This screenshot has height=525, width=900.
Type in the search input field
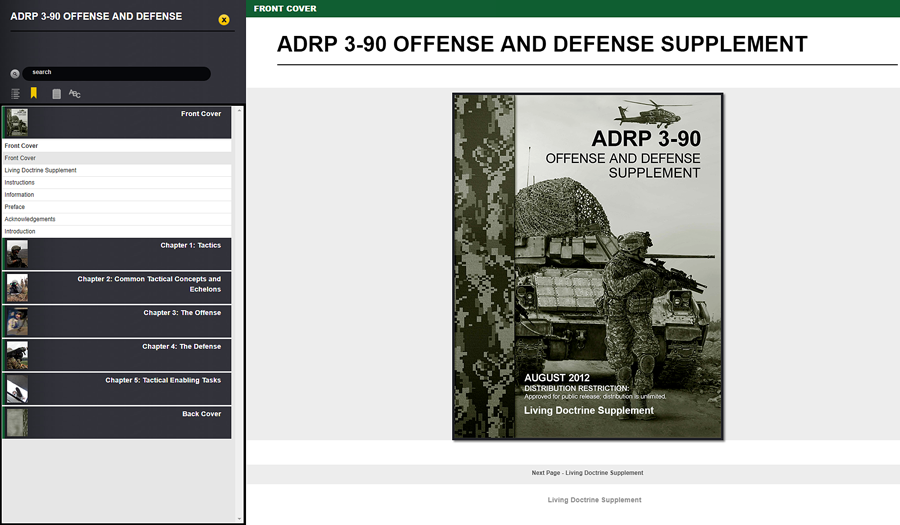click(x=117, y=73)
